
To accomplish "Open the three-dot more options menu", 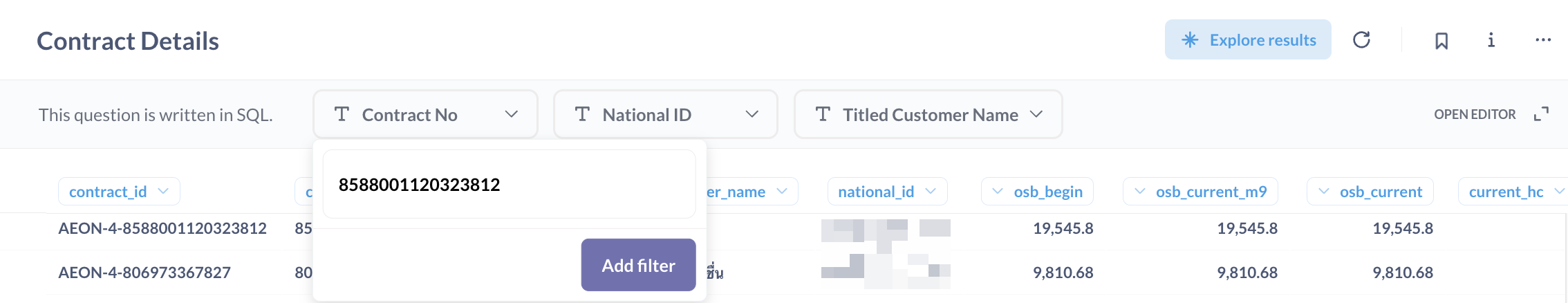I will pyautogui.click(x=1542, y=40).
